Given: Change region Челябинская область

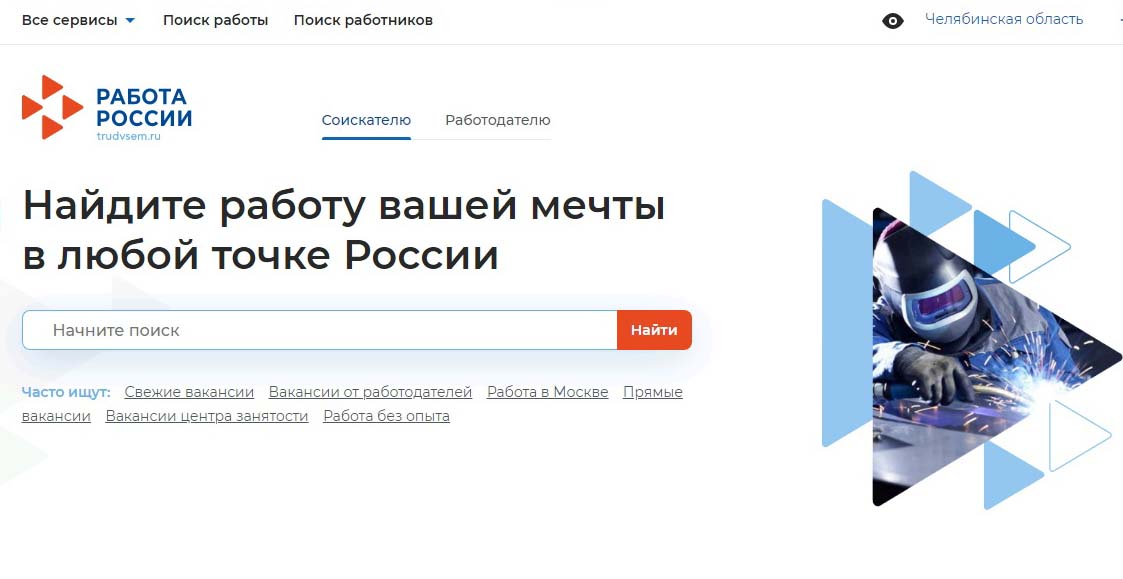Looking at the screenshot, I should click(1004, 19).
